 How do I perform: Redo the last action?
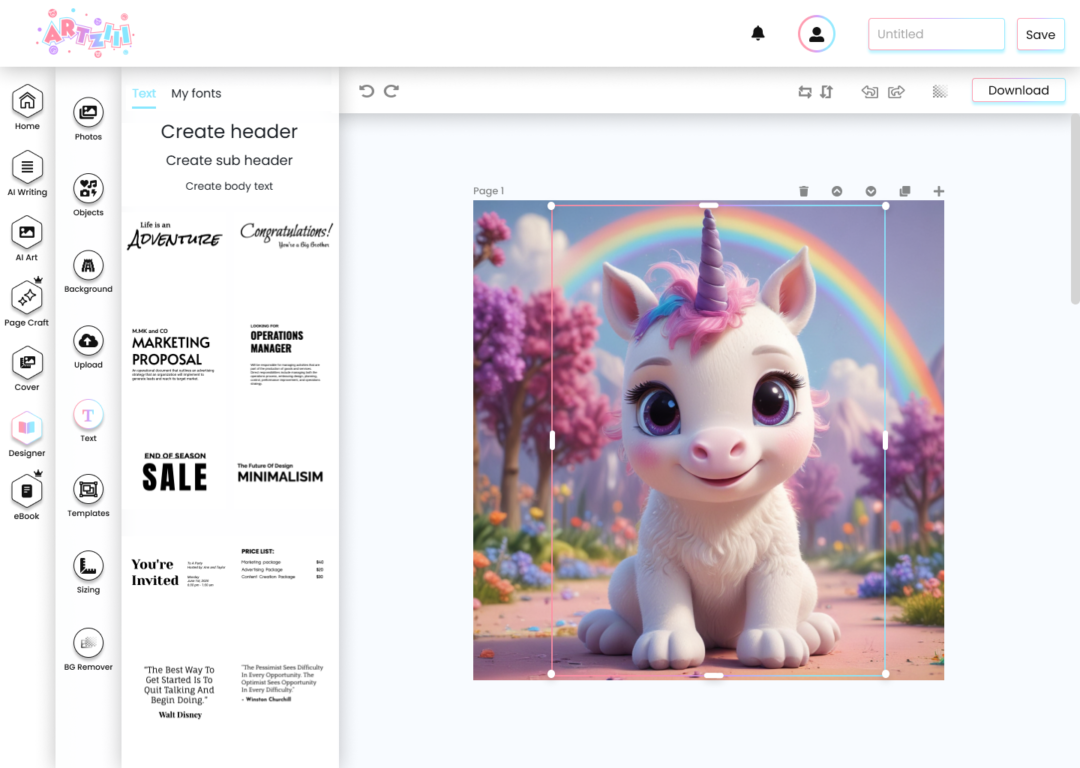click(391, 91)
